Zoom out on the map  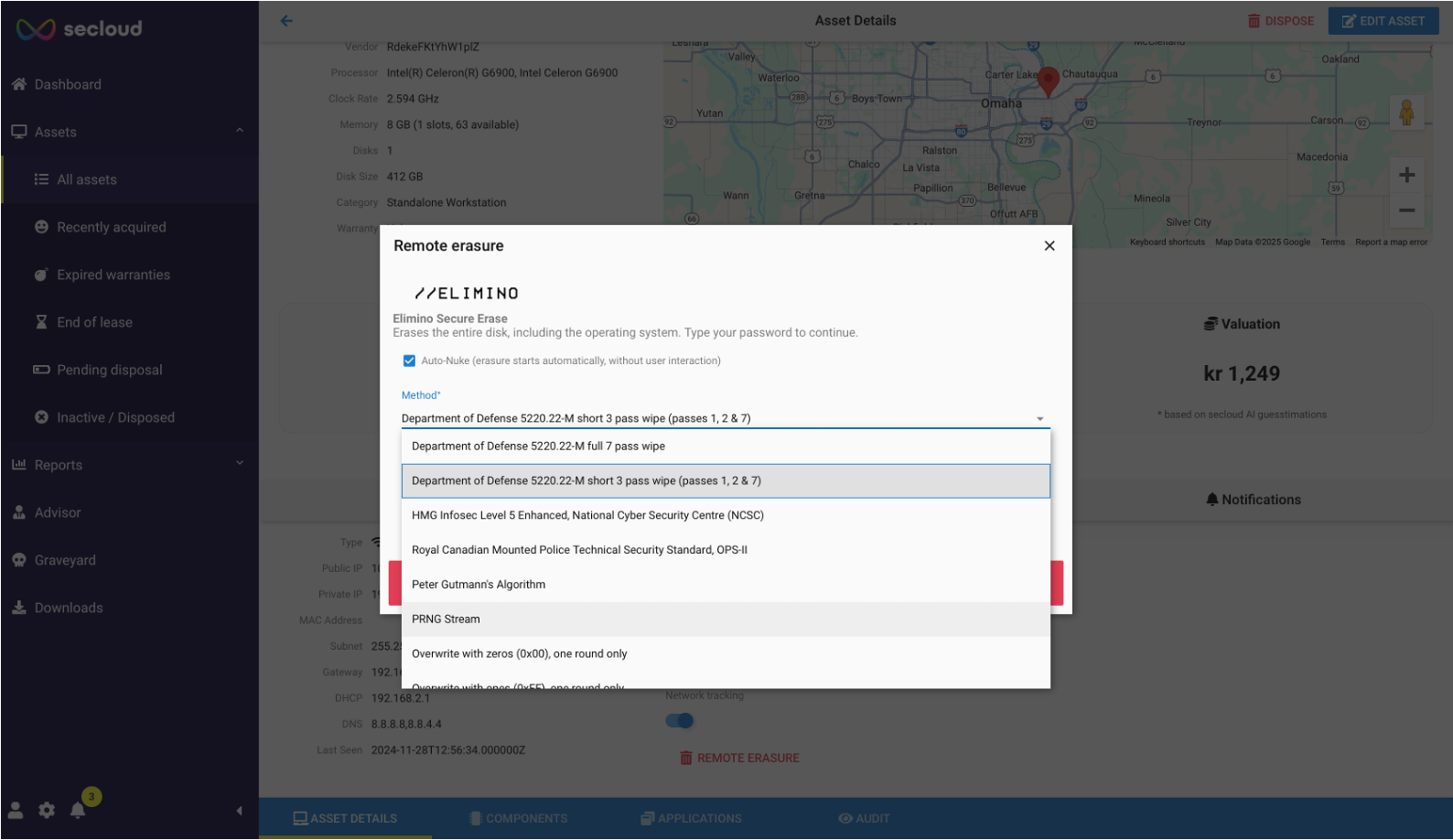1406,210
